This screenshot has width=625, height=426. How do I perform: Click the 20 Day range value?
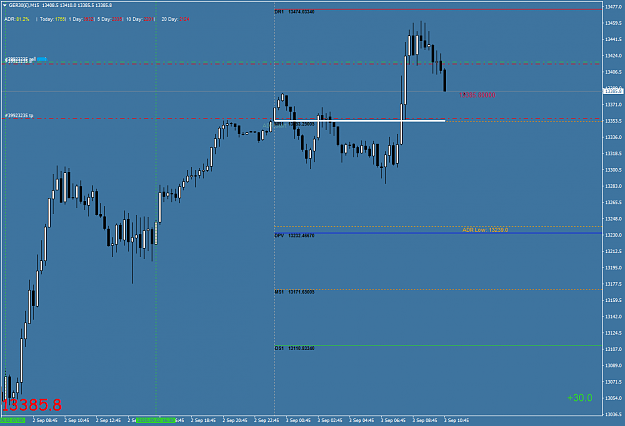184,19
